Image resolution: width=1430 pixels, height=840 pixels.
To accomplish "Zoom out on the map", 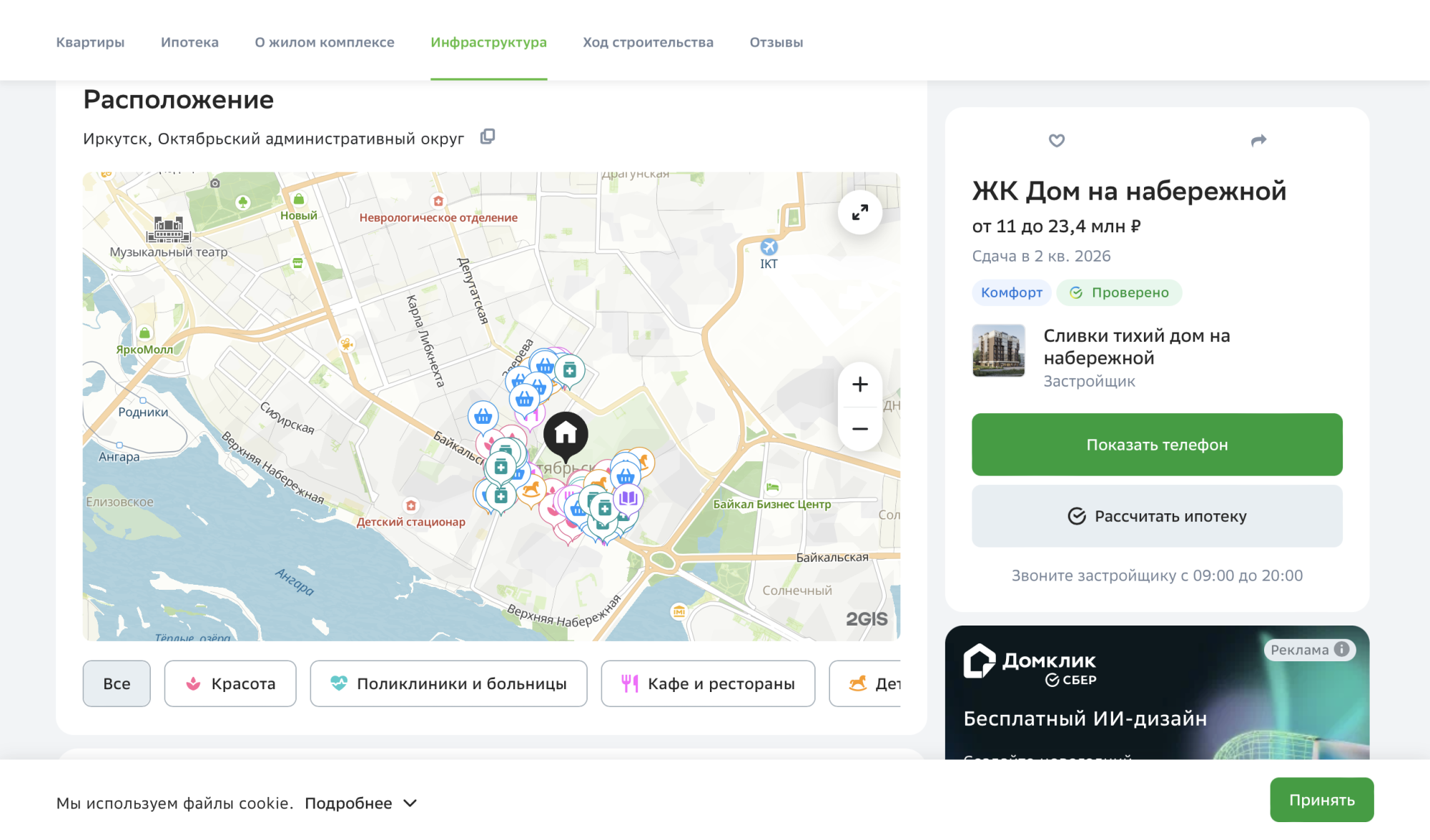I will tap(859, 429).
